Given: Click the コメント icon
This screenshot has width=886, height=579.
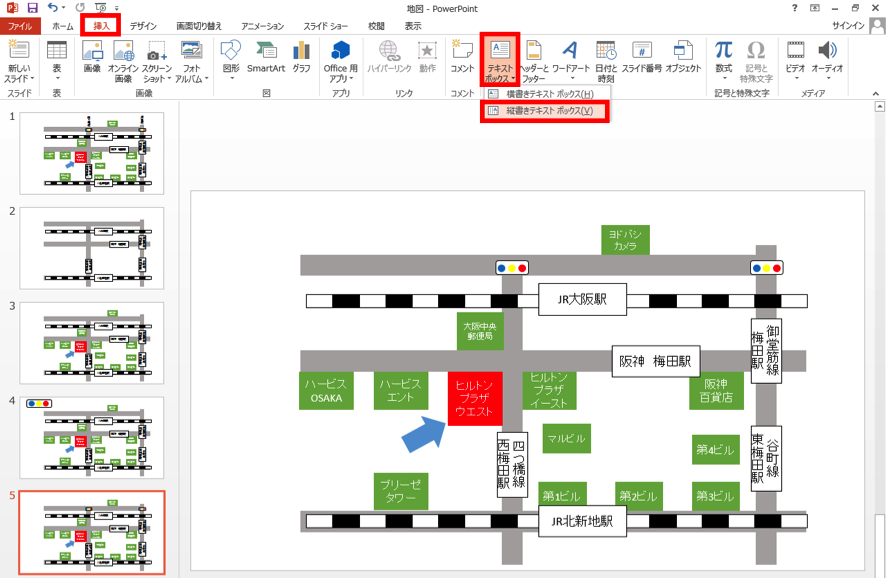Looking at the screenshot, I should coord(462,50).
